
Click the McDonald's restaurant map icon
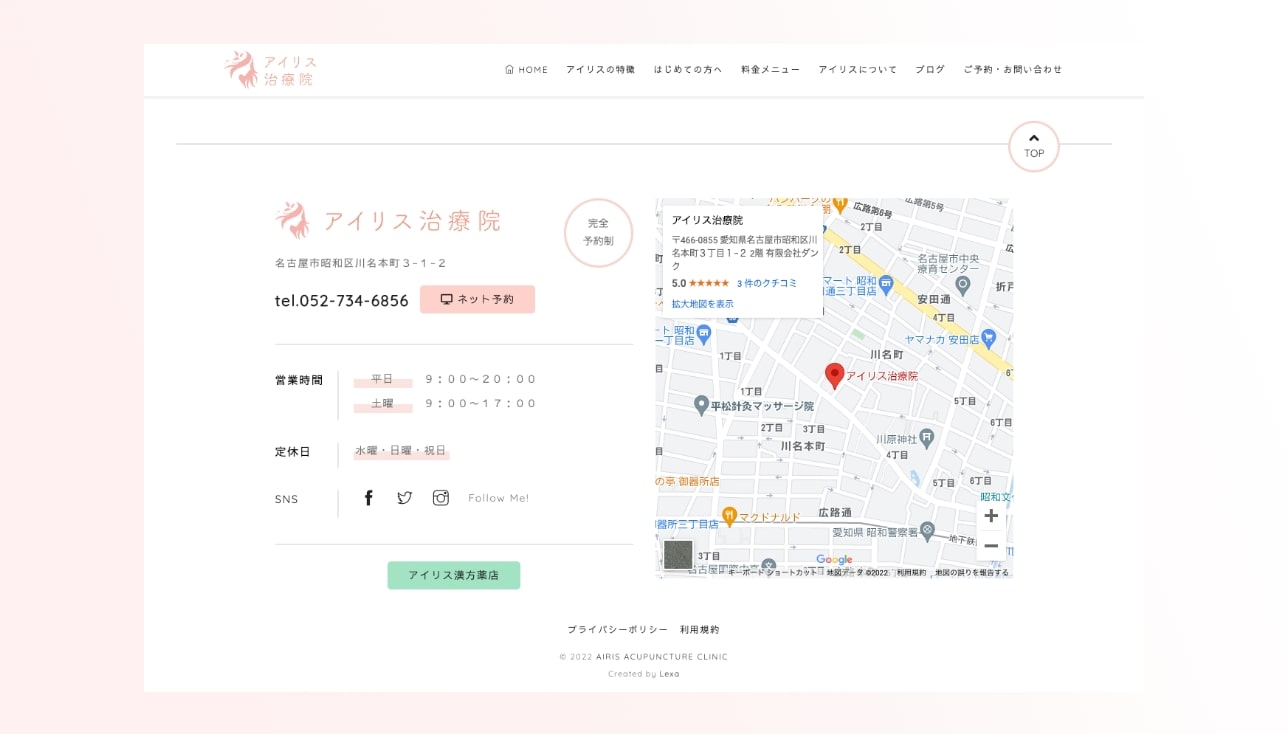730,516
